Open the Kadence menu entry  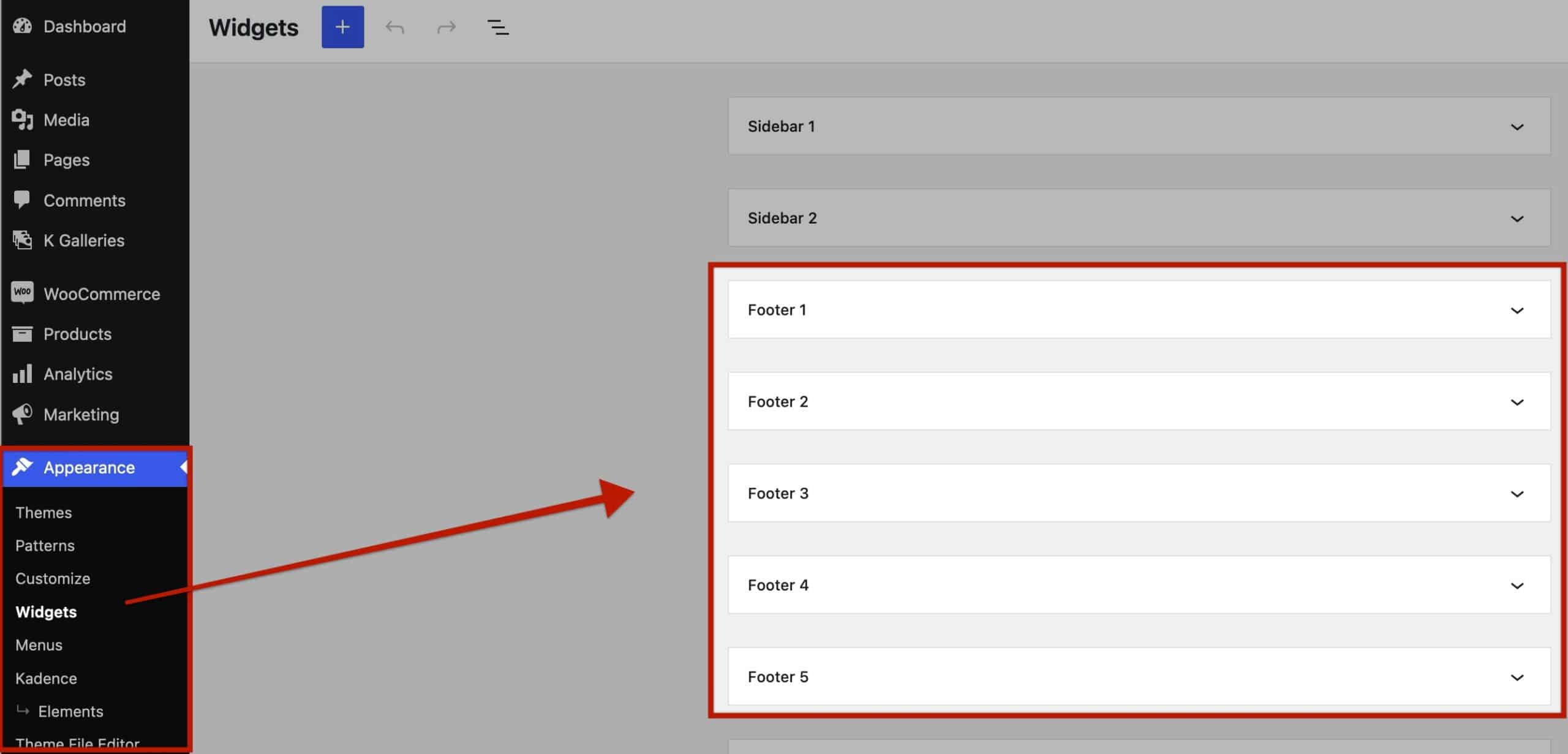point(46,678)
